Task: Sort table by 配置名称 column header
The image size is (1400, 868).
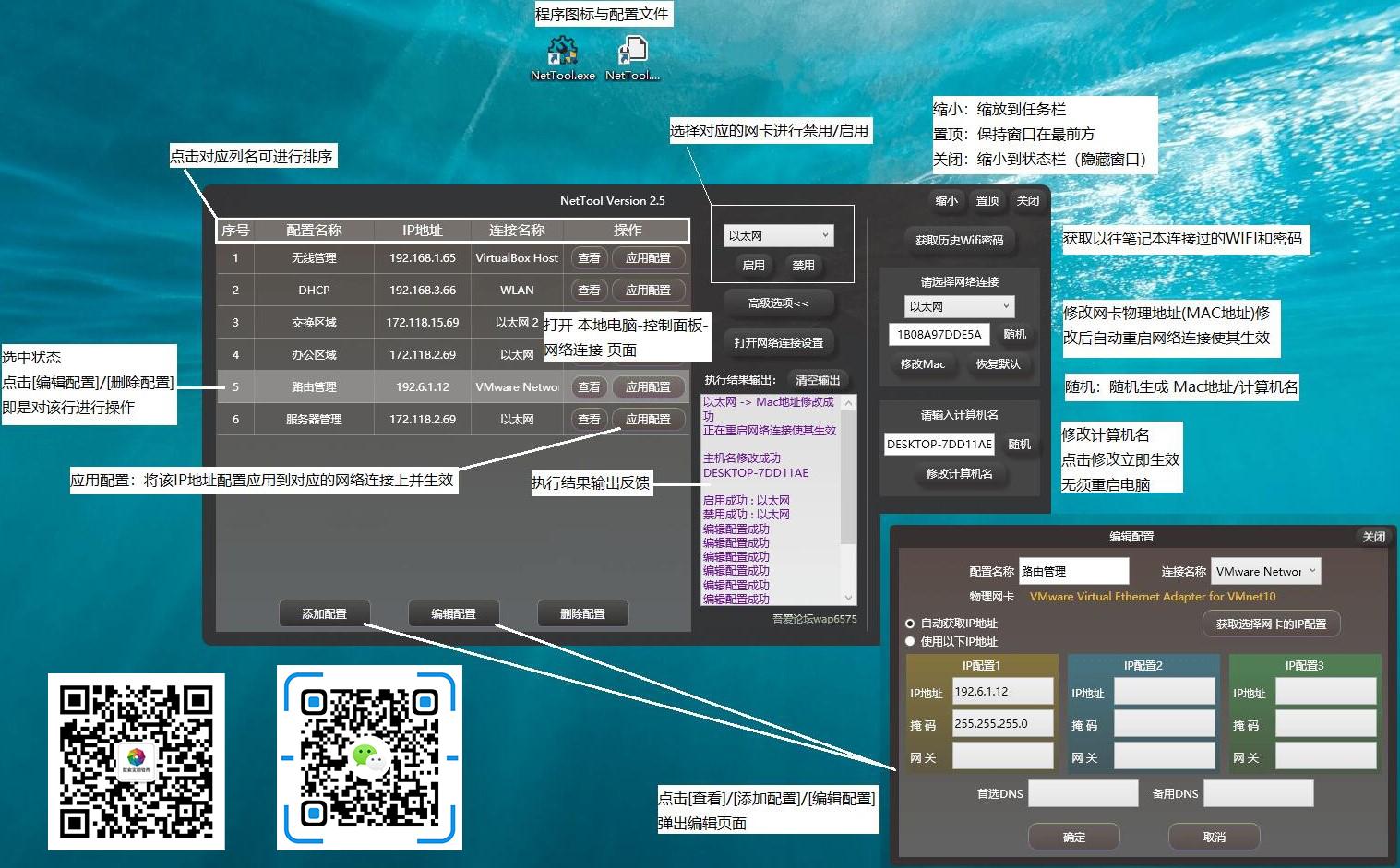Action: pos(314,231)
